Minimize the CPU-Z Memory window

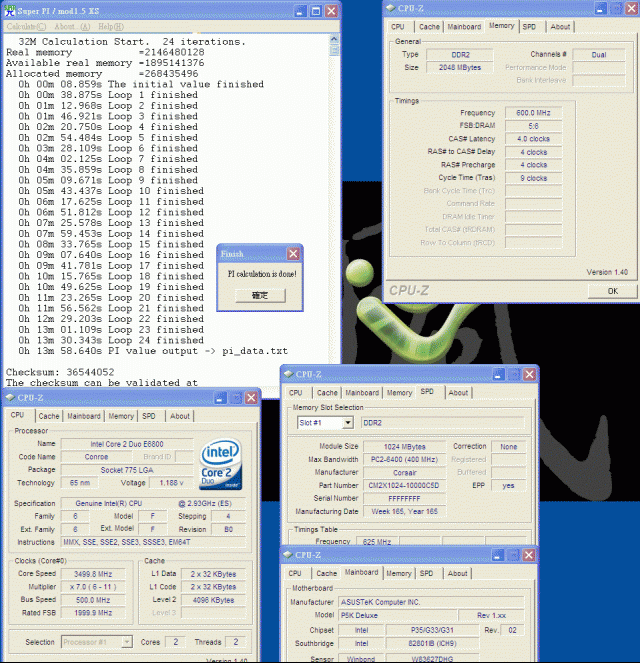click(x=601, y=8)
